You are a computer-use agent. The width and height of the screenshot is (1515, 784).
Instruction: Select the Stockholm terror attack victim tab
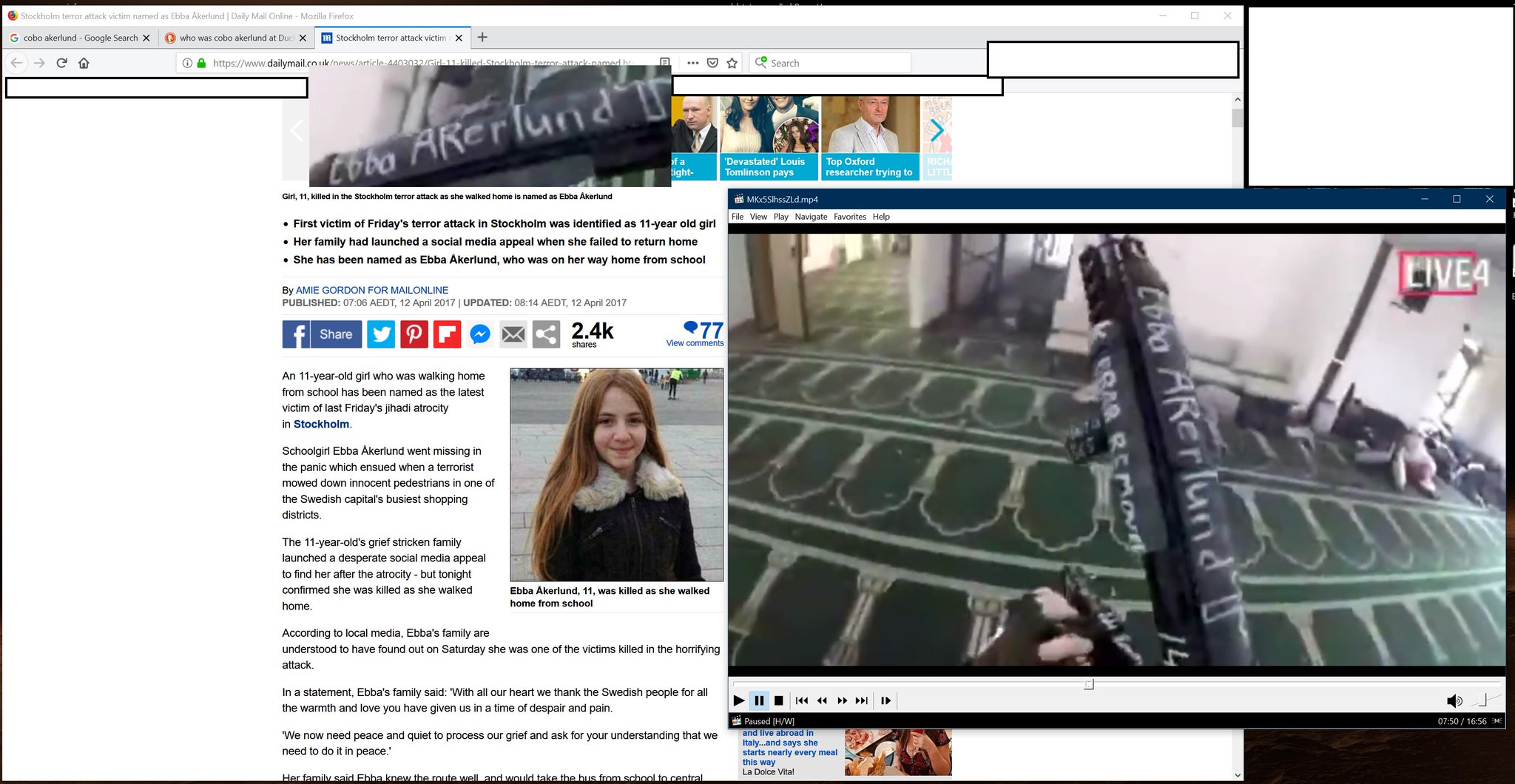[392, 38]
